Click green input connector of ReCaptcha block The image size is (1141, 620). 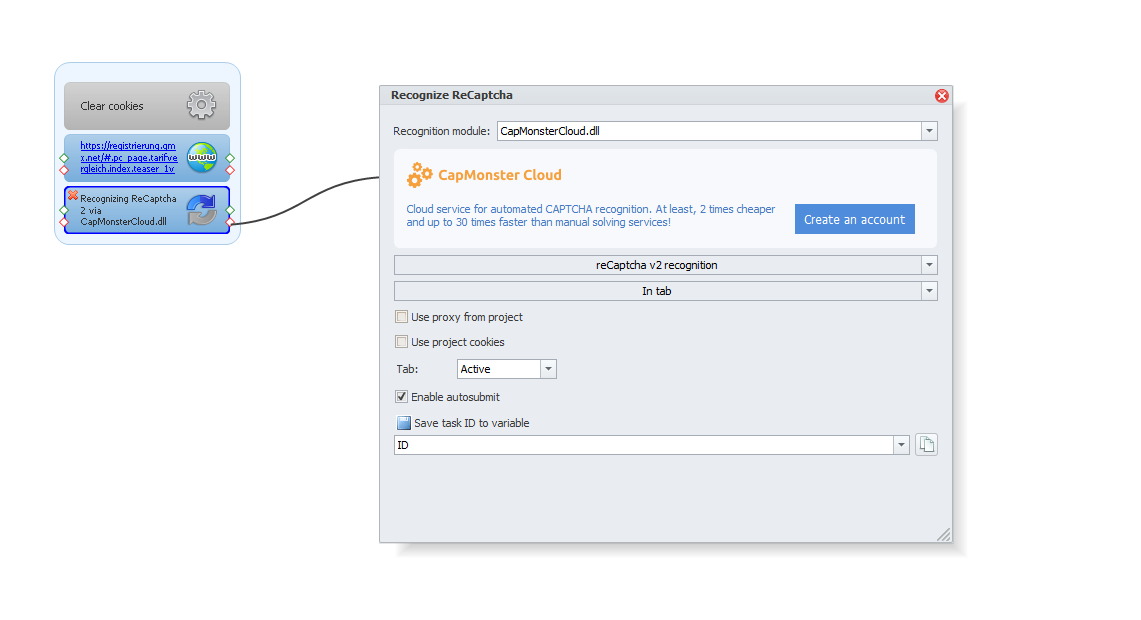pyautogui.click(x=64, y=210)
